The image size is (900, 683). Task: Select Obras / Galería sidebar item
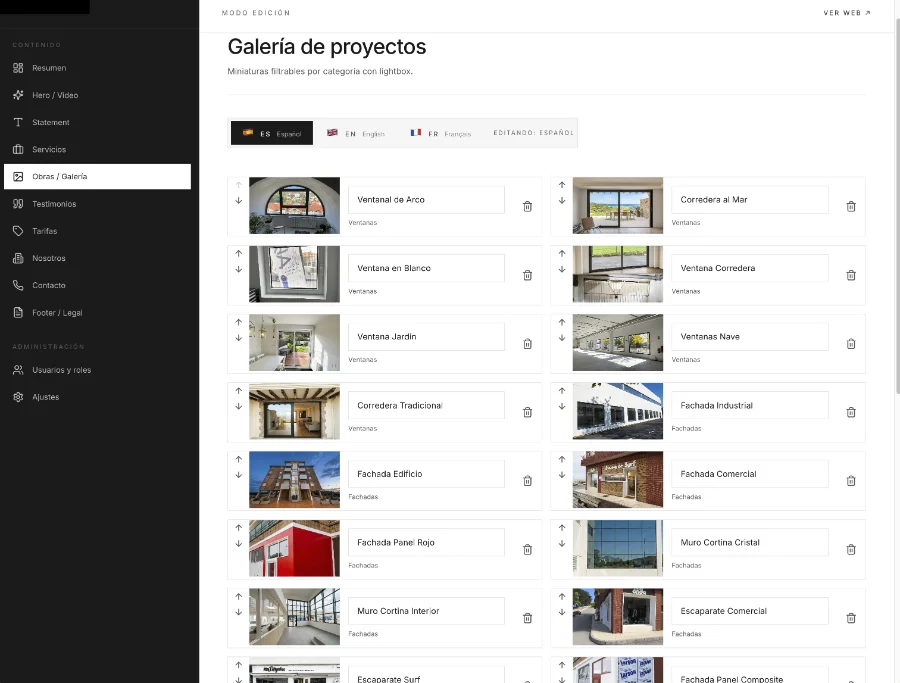click(x=97, y=177)
